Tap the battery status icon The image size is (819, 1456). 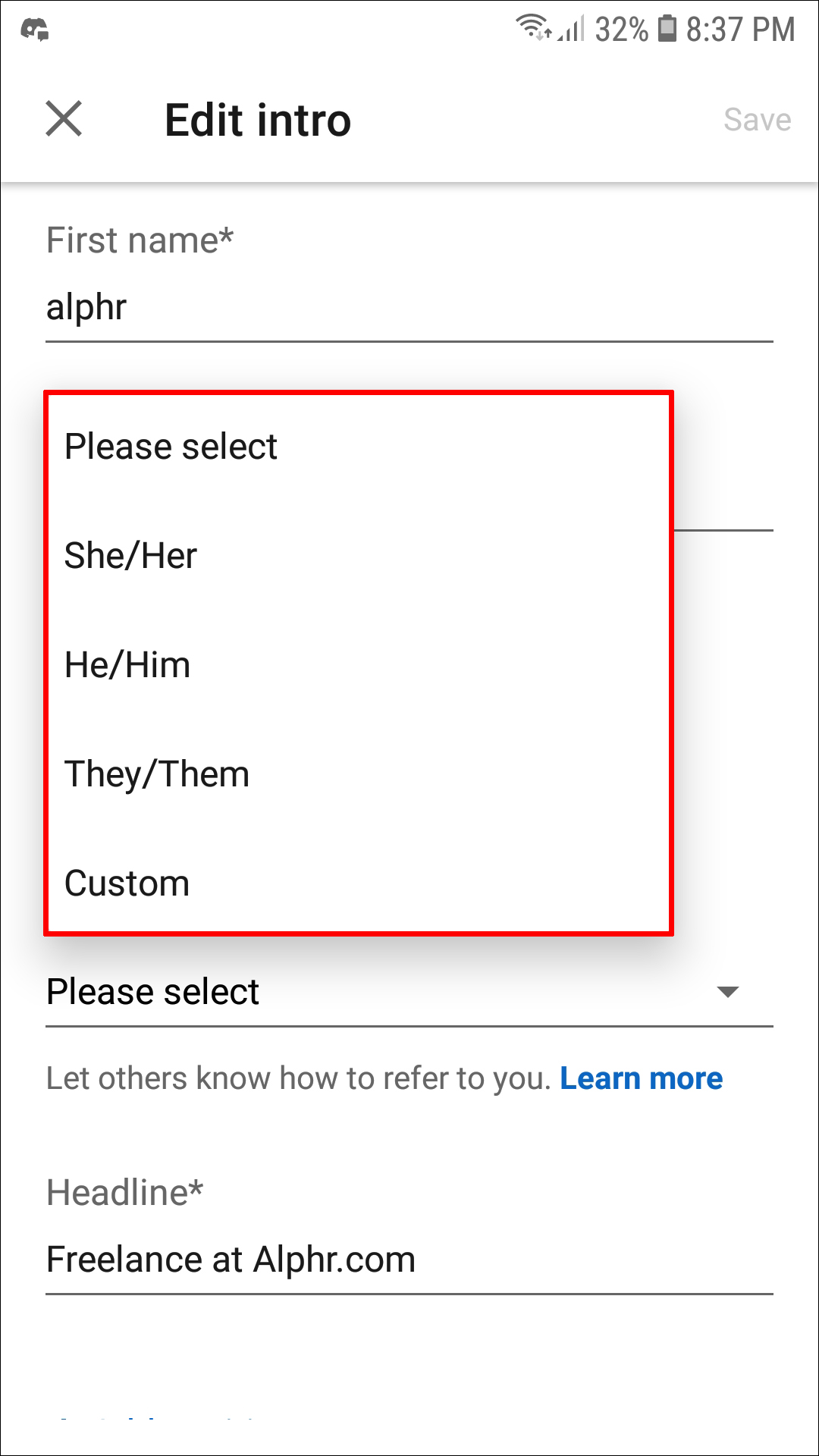(x=667, y=29)
